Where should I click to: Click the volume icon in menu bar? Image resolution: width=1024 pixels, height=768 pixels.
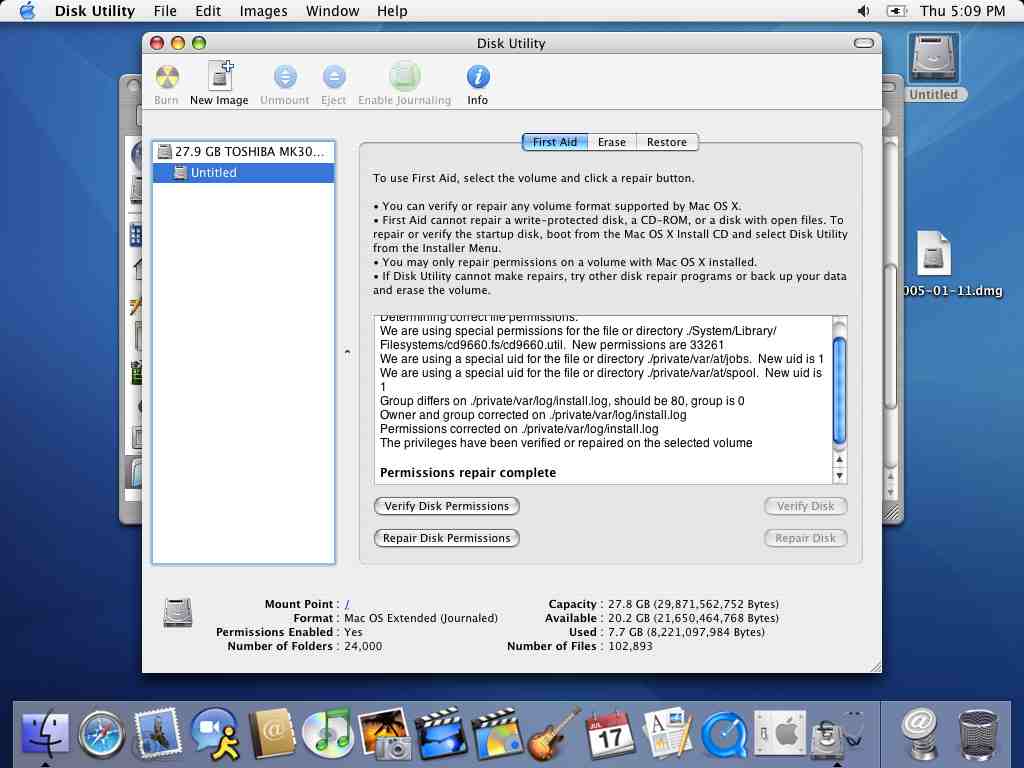tap(863, 11)
